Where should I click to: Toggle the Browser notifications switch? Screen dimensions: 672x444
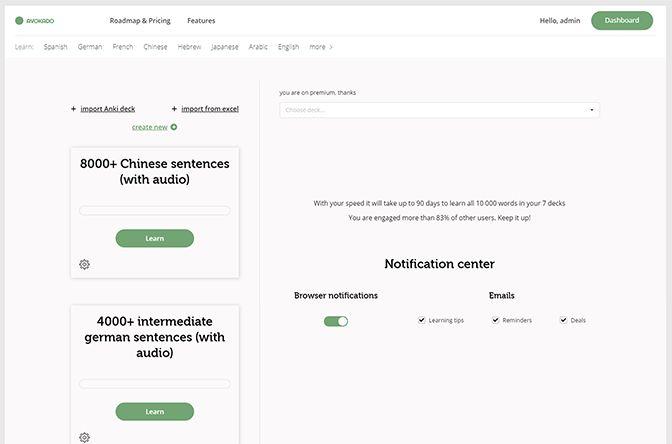click(336, 321)
